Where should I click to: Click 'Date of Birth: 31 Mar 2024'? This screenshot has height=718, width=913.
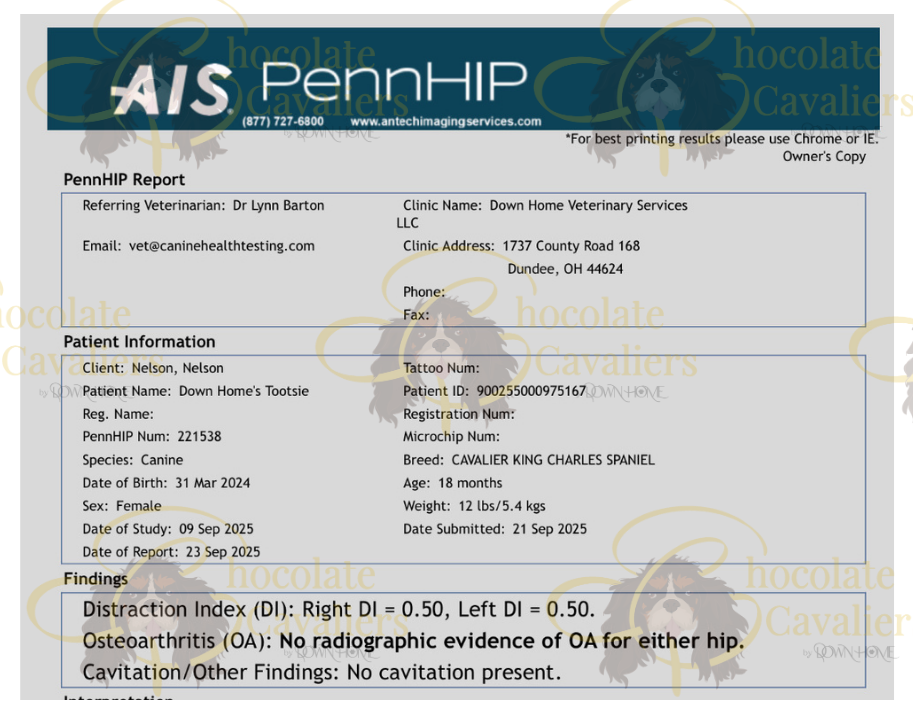click(x=166, y=483)
